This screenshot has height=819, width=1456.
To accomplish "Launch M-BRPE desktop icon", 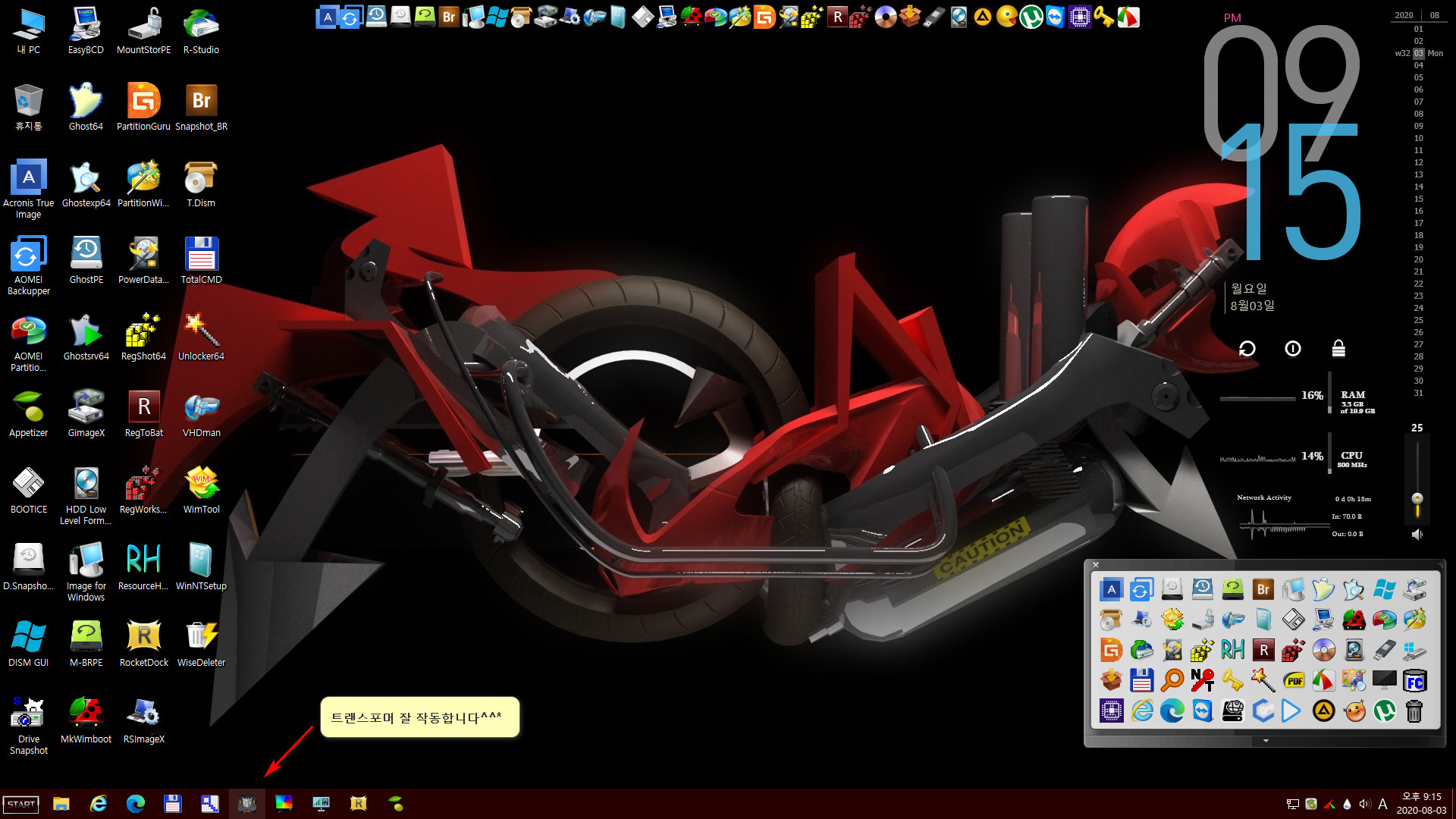I will 86,644.
